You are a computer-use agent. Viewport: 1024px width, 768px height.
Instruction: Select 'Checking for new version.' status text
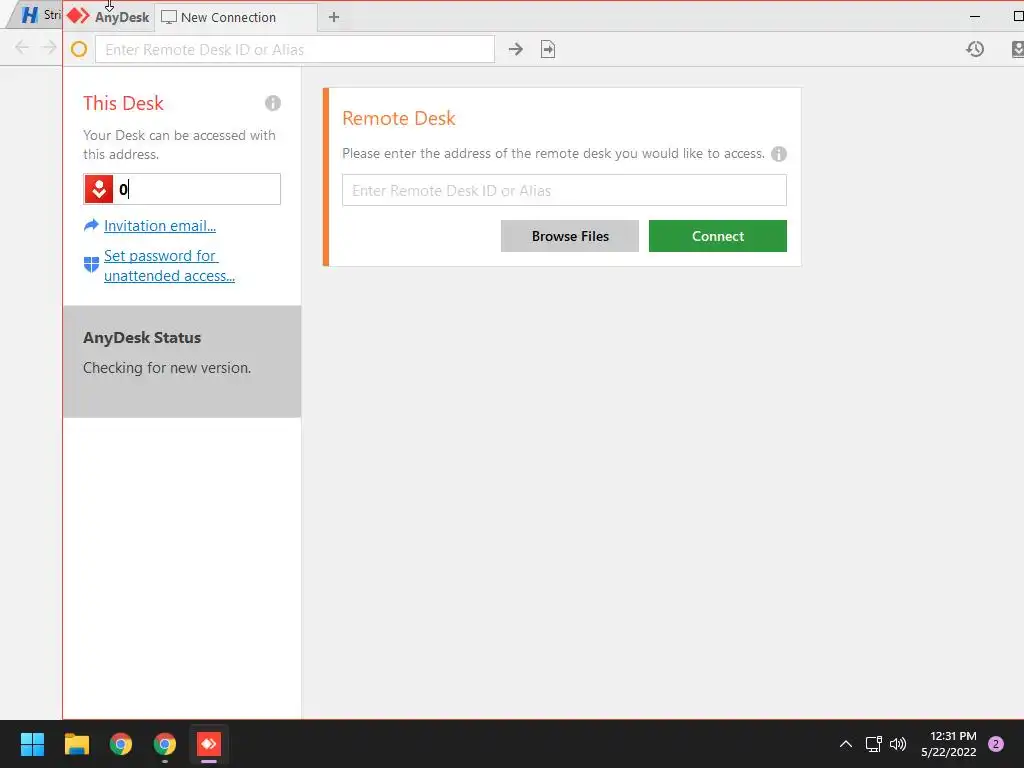click(167, 368)
